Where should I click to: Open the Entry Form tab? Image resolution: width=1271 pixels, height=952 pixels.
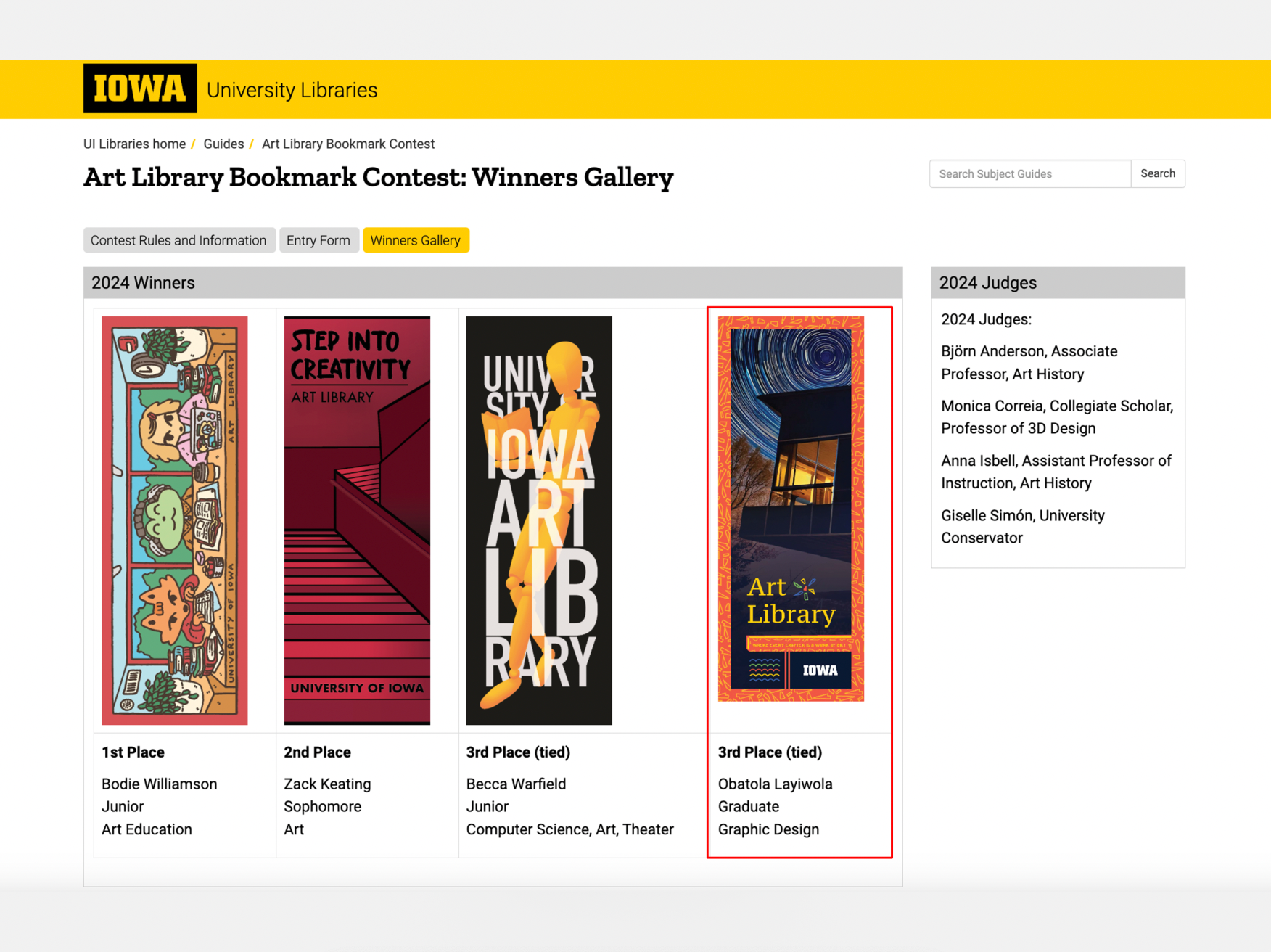(318, 240)
